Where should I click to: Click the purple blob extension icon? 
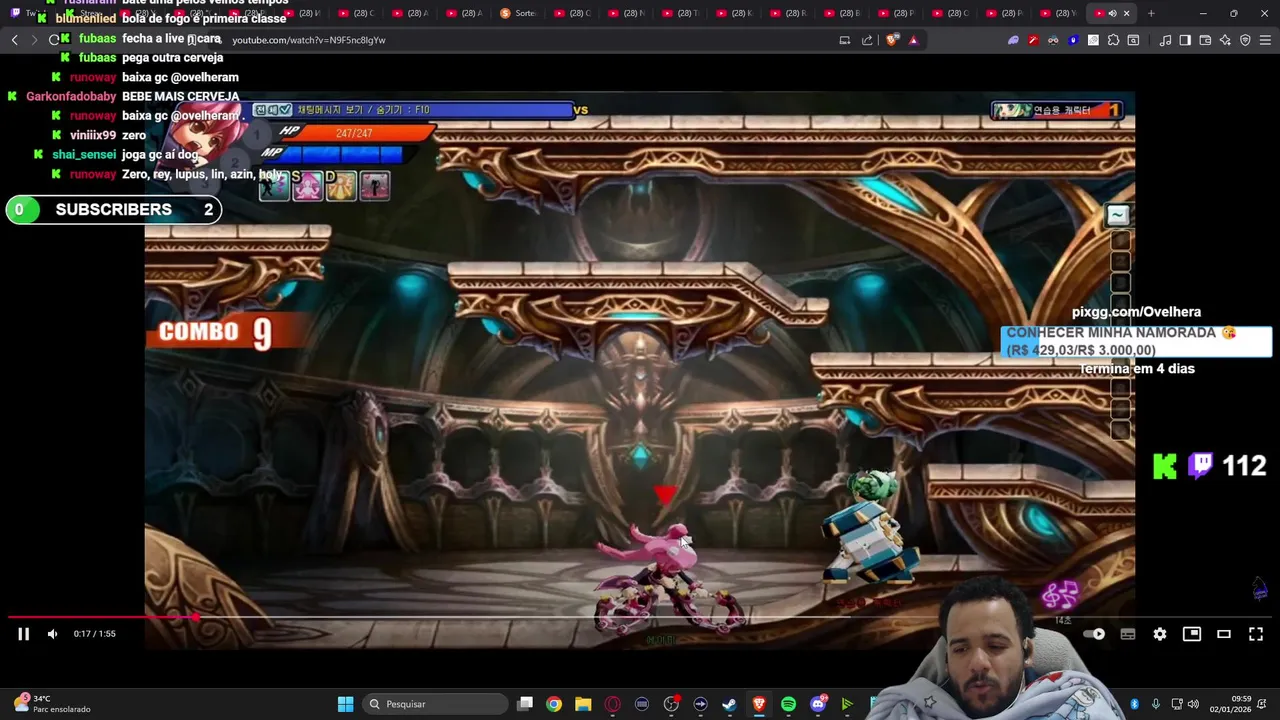1013,40
